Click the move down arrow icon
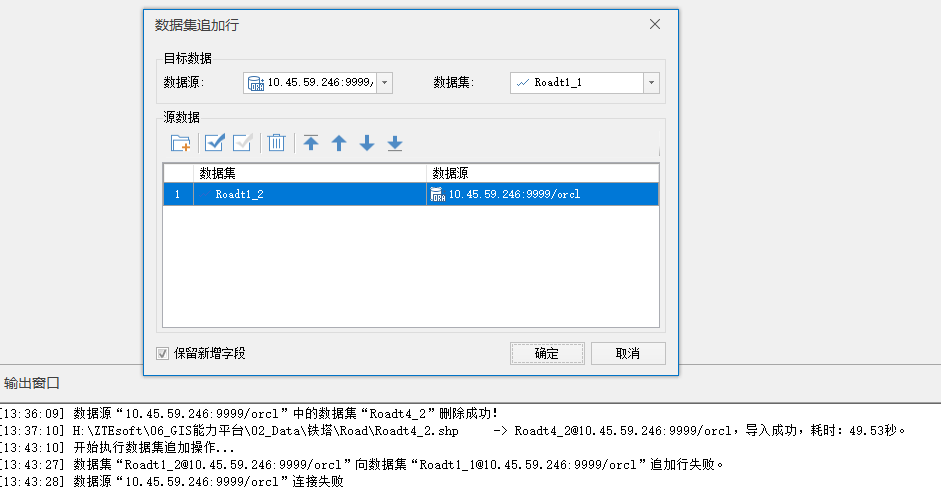The height and width of the screenshot is (502, 941). click(x=367, y=143)
